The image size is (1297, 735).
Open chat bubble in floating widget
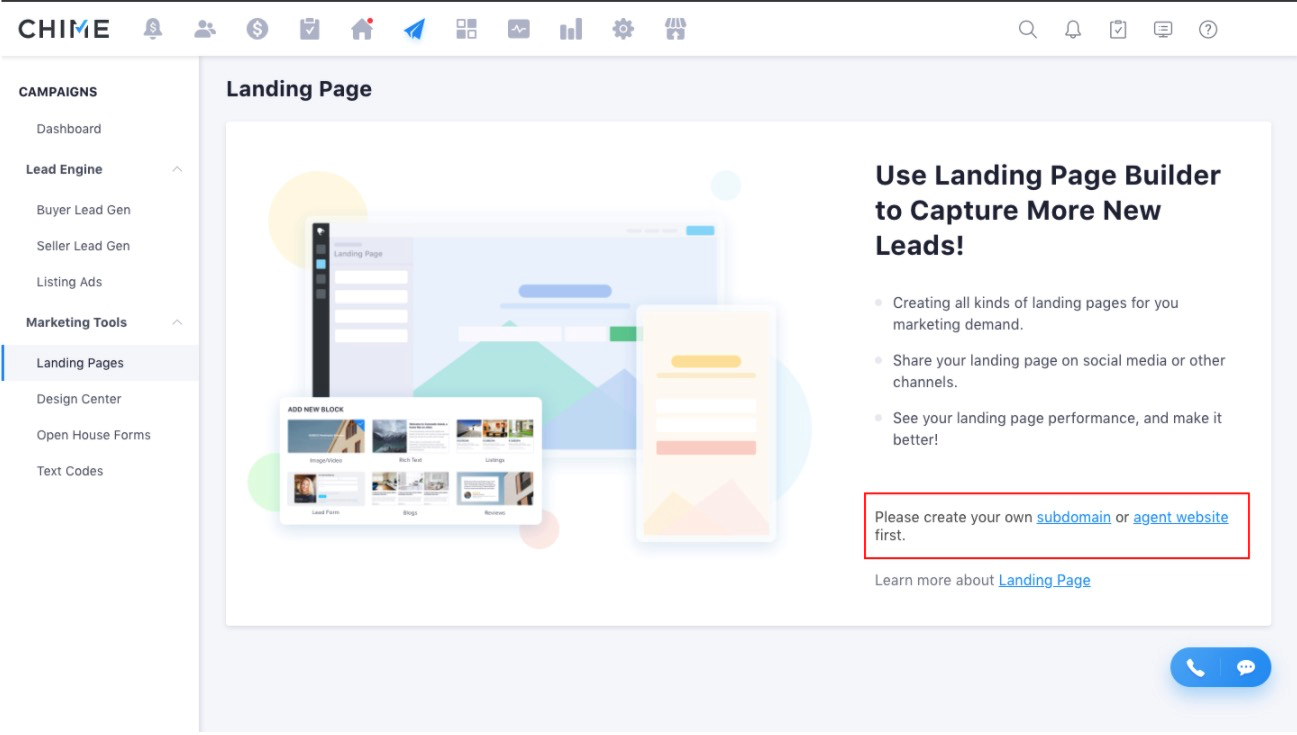(1246, 667)
